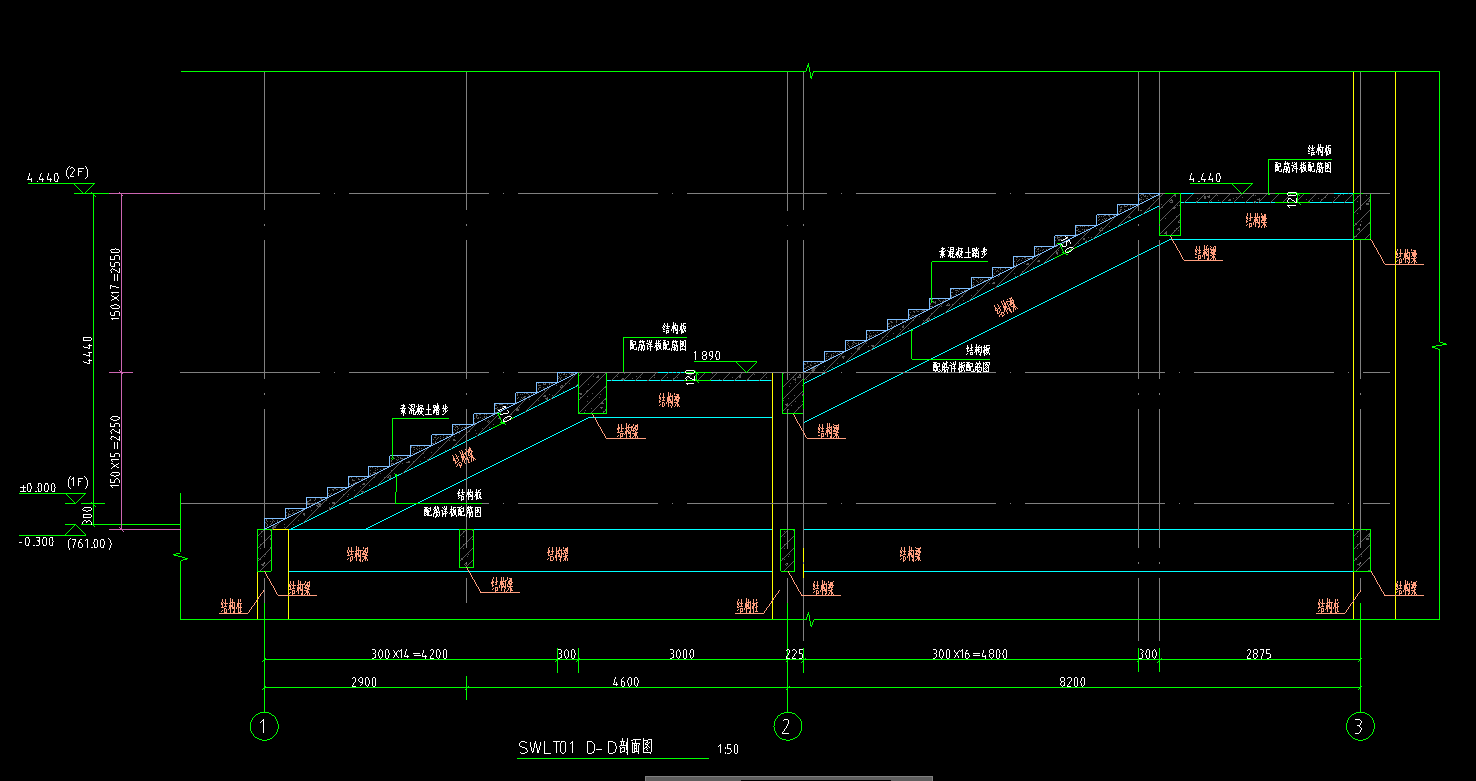Screen dimensions: 1476x781
Task: Select the '素混凝土踏步' label on lower stair flight
Action: 425,410
